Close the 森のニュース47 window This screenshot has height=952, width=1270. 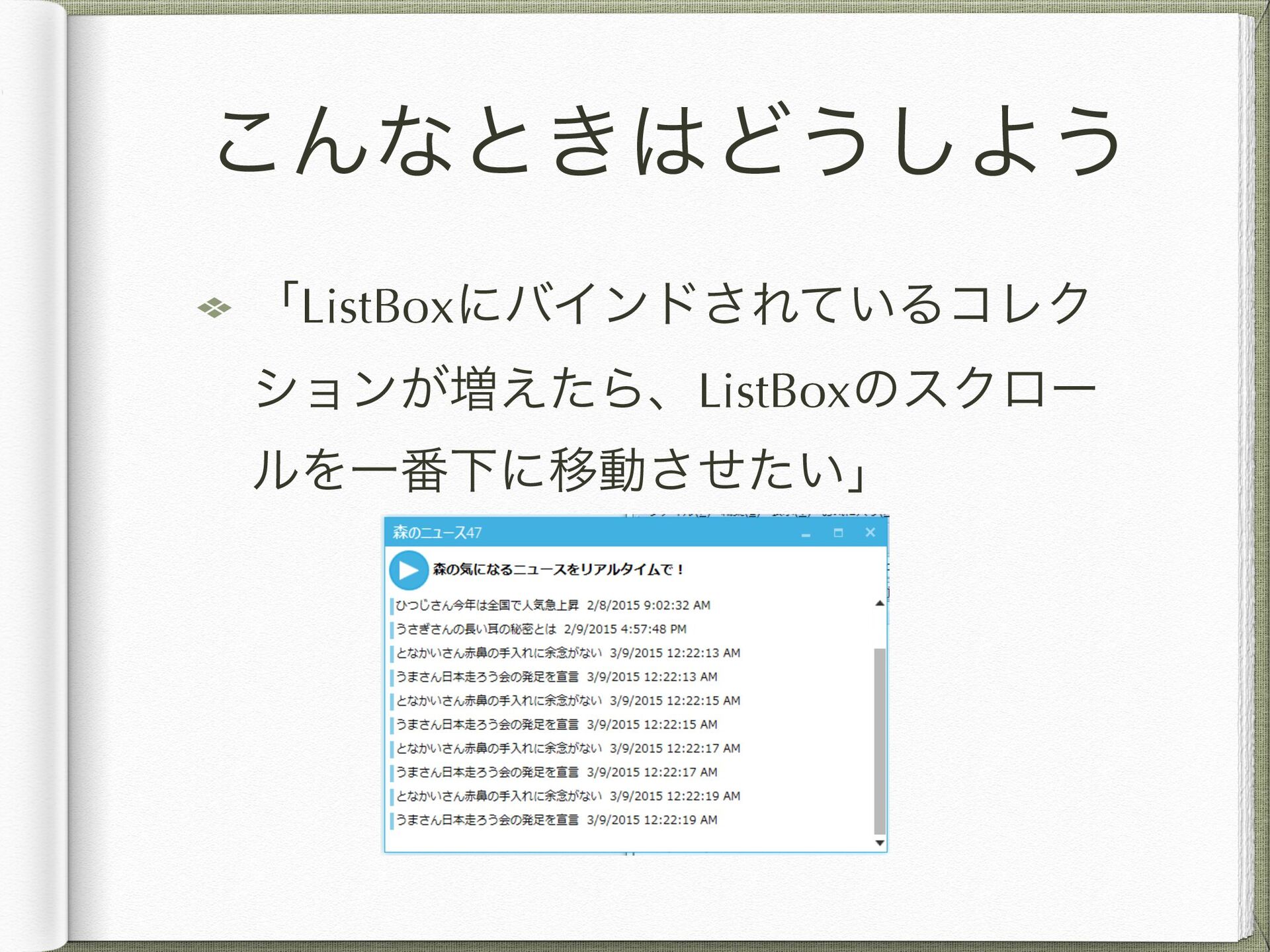[x=870, y=532]
